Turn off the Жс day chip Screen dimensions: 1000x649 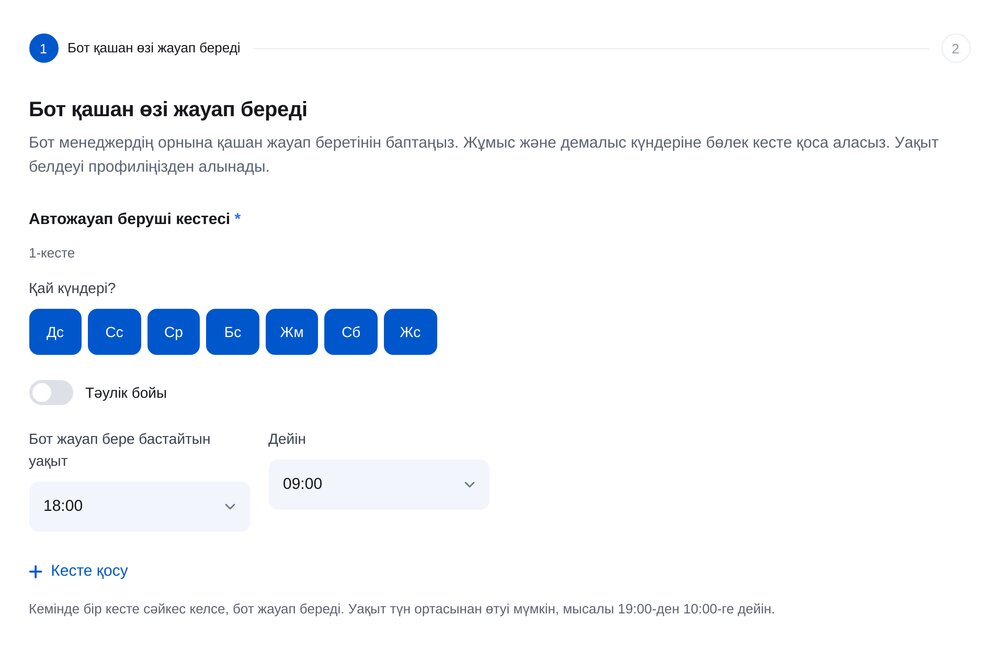(410, 332)
